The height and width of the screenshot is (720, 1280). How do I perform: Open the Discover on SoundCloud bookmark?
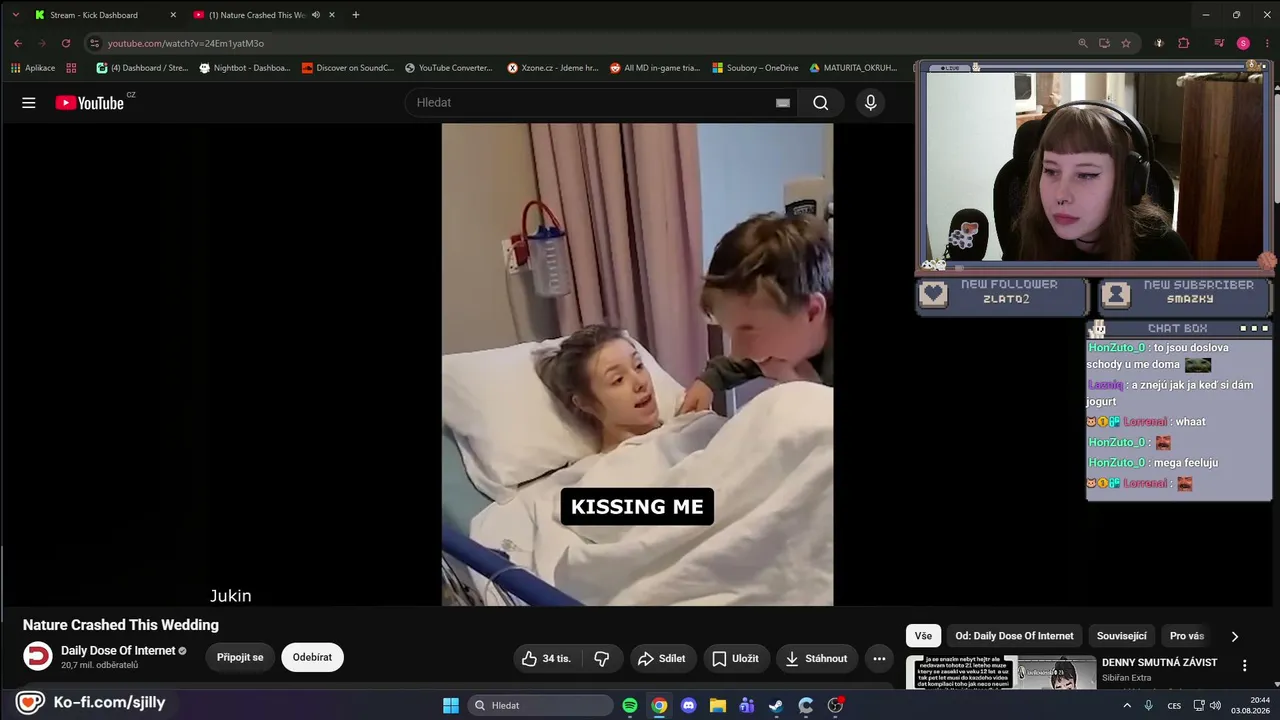point(348,68)
